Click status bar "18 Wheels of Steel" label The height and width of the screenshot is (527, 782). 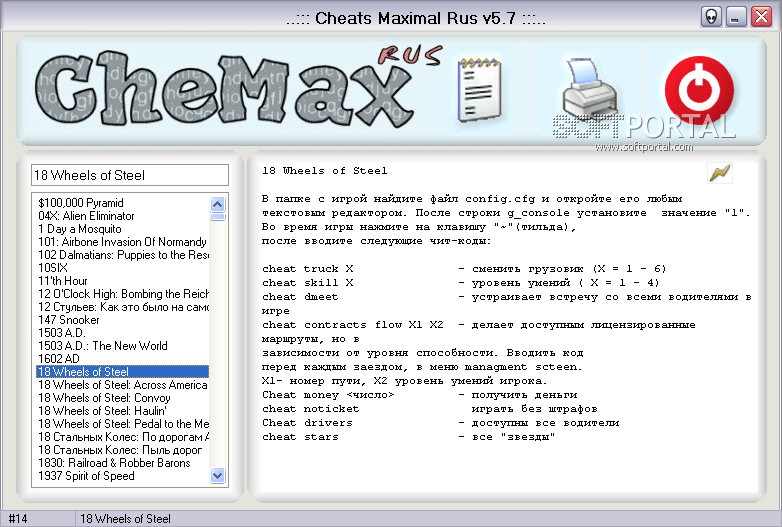[125, 519]
